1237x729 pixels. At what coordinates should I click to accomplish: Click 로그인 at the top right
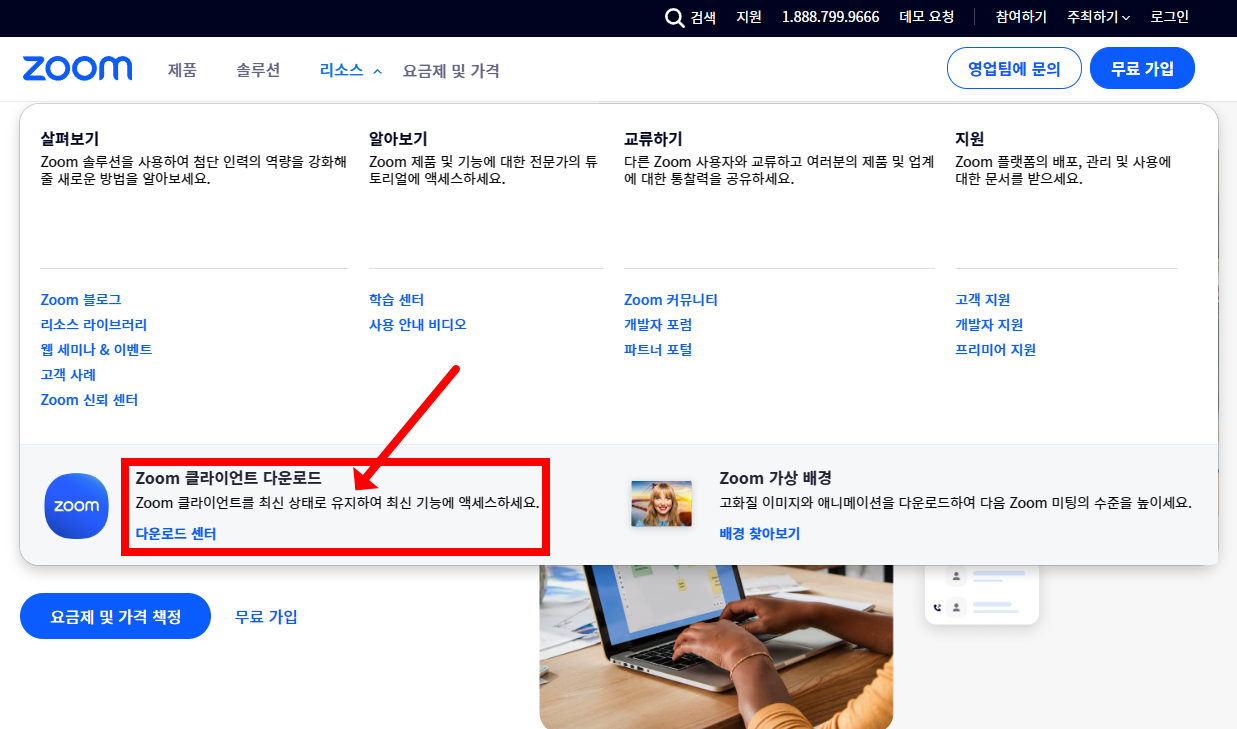tap(1168, 17)
